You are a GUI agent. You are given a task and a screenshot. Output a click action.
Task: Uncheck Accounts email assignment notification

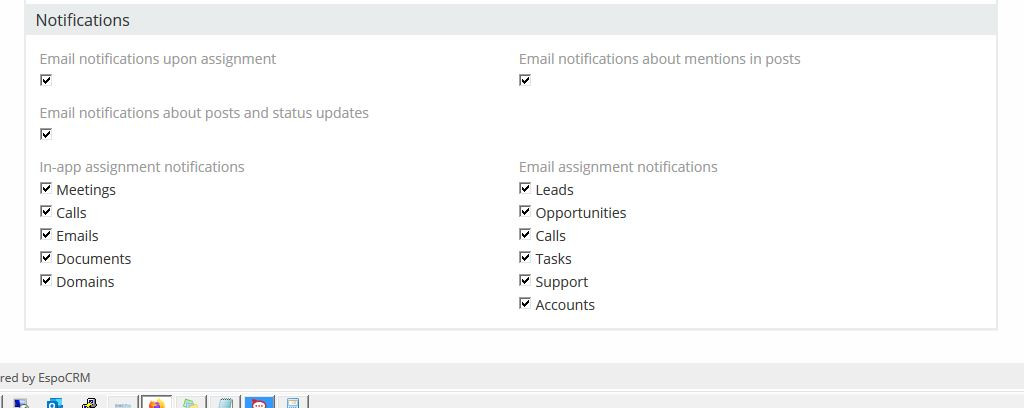525,304
